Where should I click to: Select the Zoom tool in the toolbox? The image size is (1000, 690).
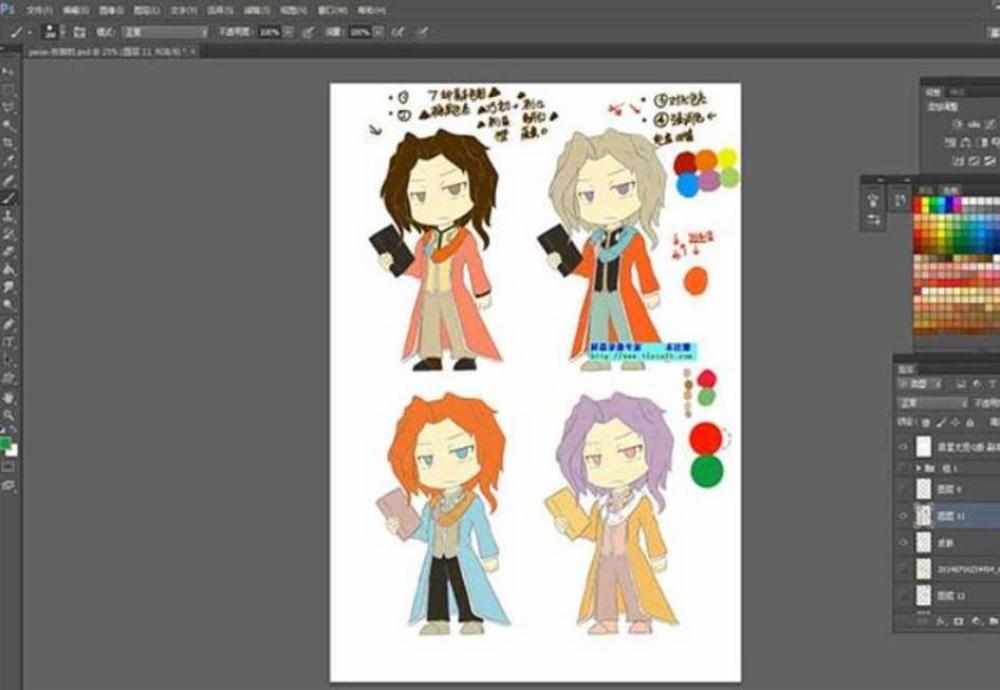click(9, 414)
